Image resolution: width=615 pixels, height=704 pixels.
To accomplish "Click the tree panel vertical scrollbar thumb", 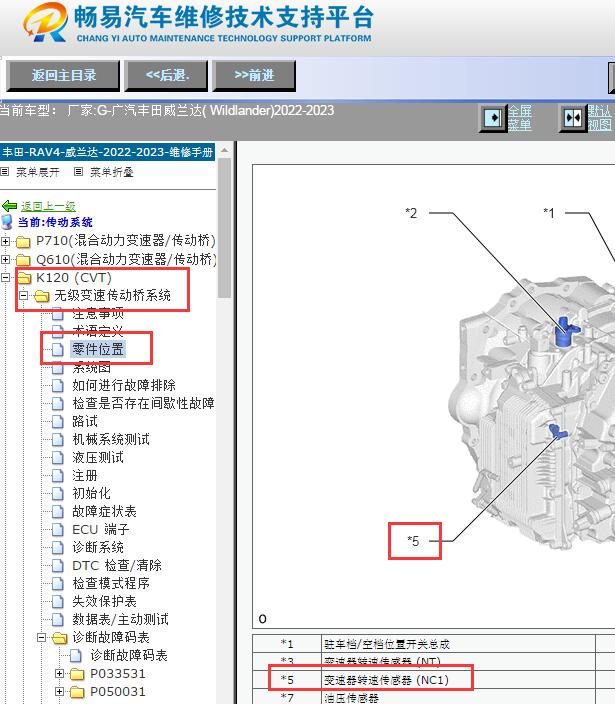I will click(224, 227).
